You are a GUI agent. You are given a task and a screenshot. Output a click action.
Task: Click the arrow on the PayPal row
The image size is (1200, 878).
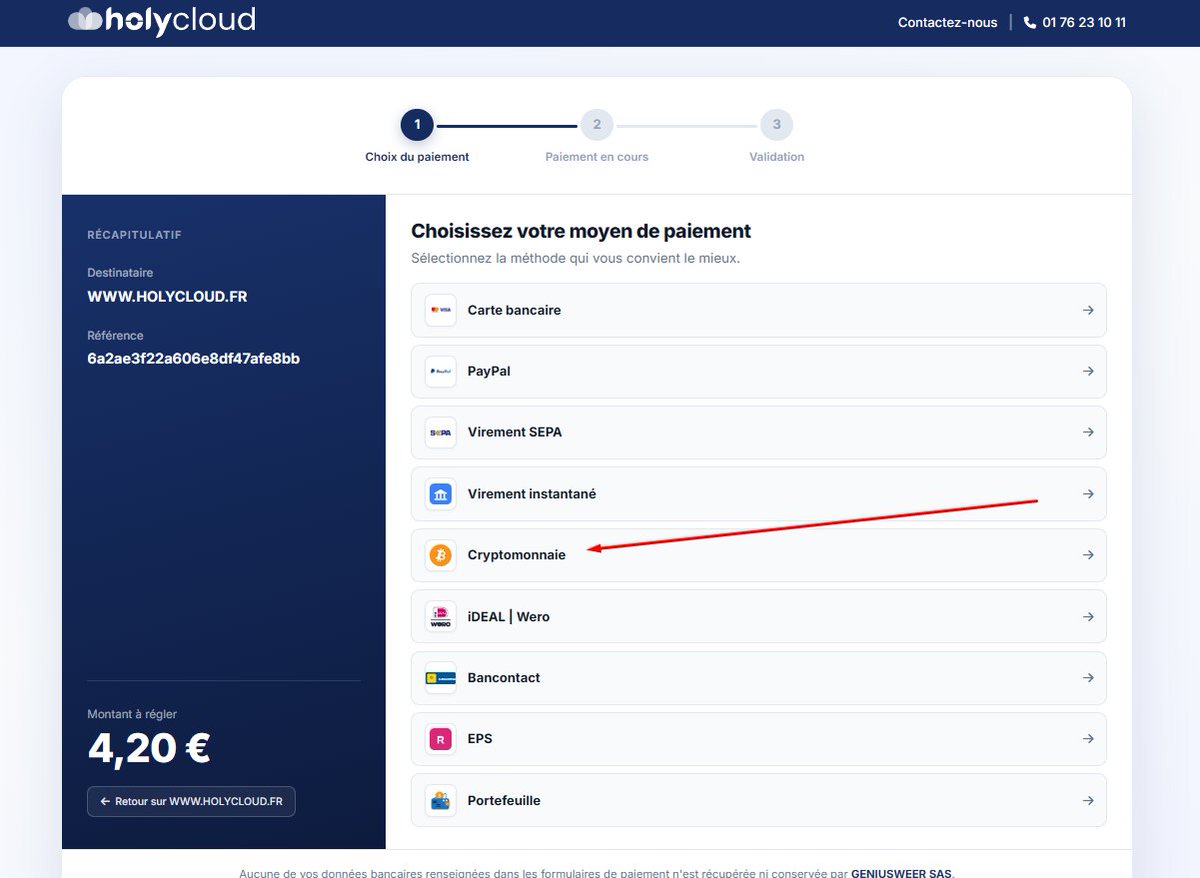click(1088, 371)
